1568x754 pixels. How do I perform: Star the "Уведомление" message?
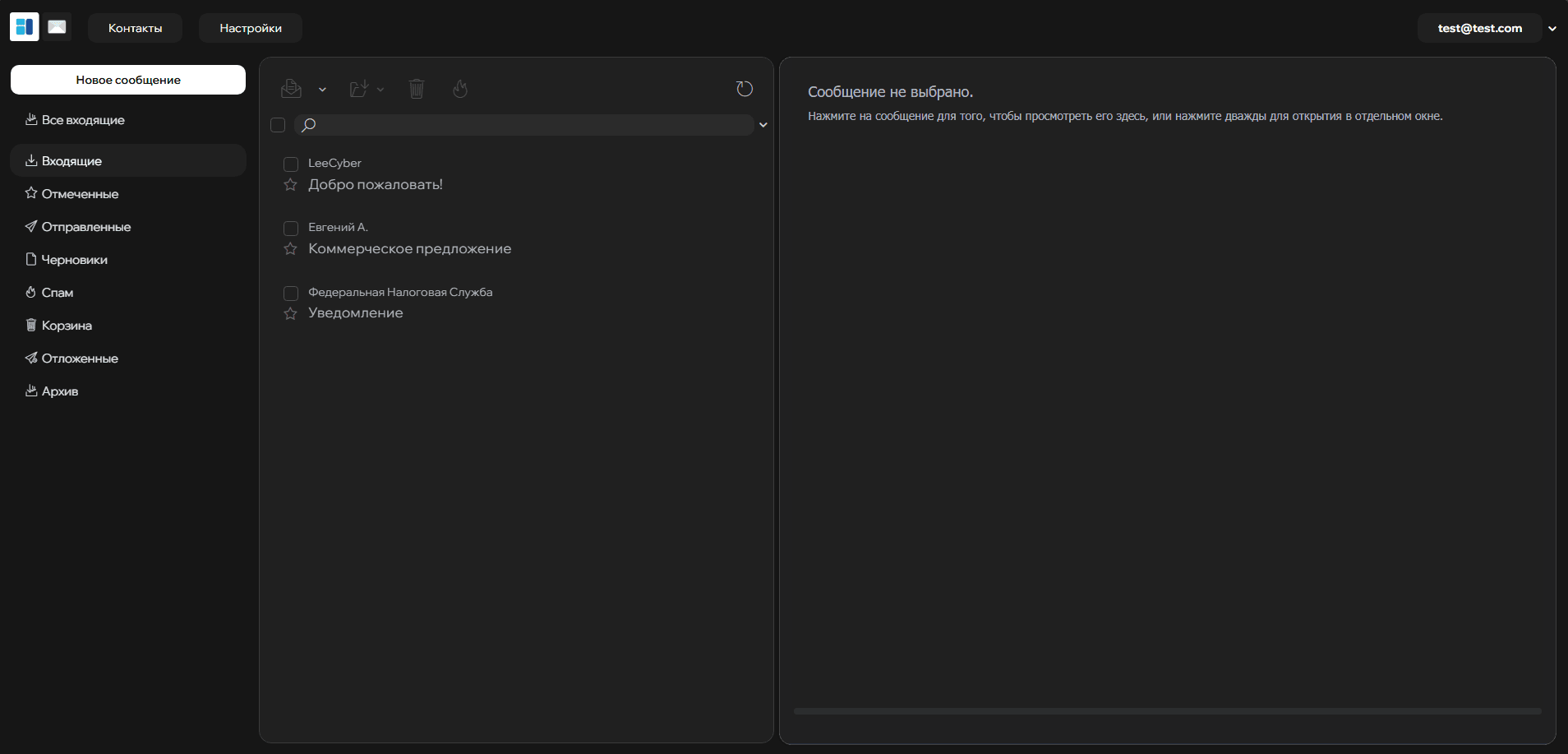pyautogui.click(x=290, y=313)
